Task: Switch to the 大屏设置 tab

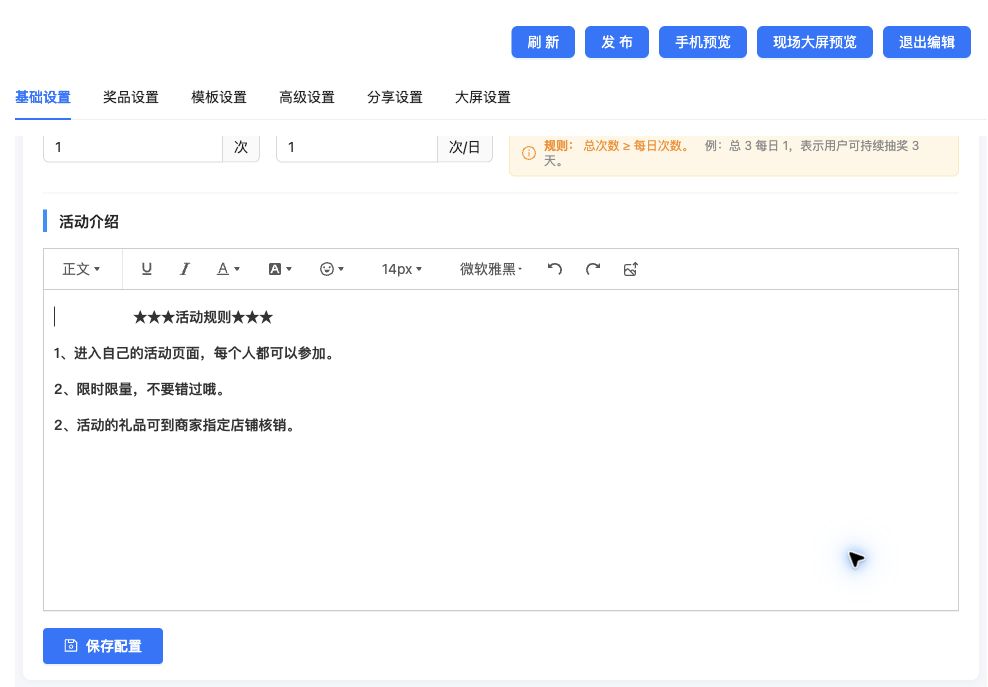Action: pyautogui.click(x=483, y=97)
